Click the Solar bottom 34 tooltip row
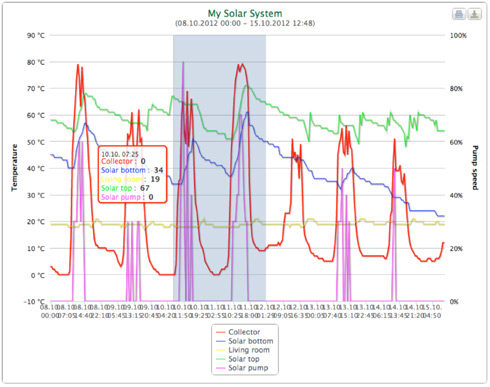Image resolution: width=490 pixels, height=387 pixels. pyautogui.click(x=132, y=170)
